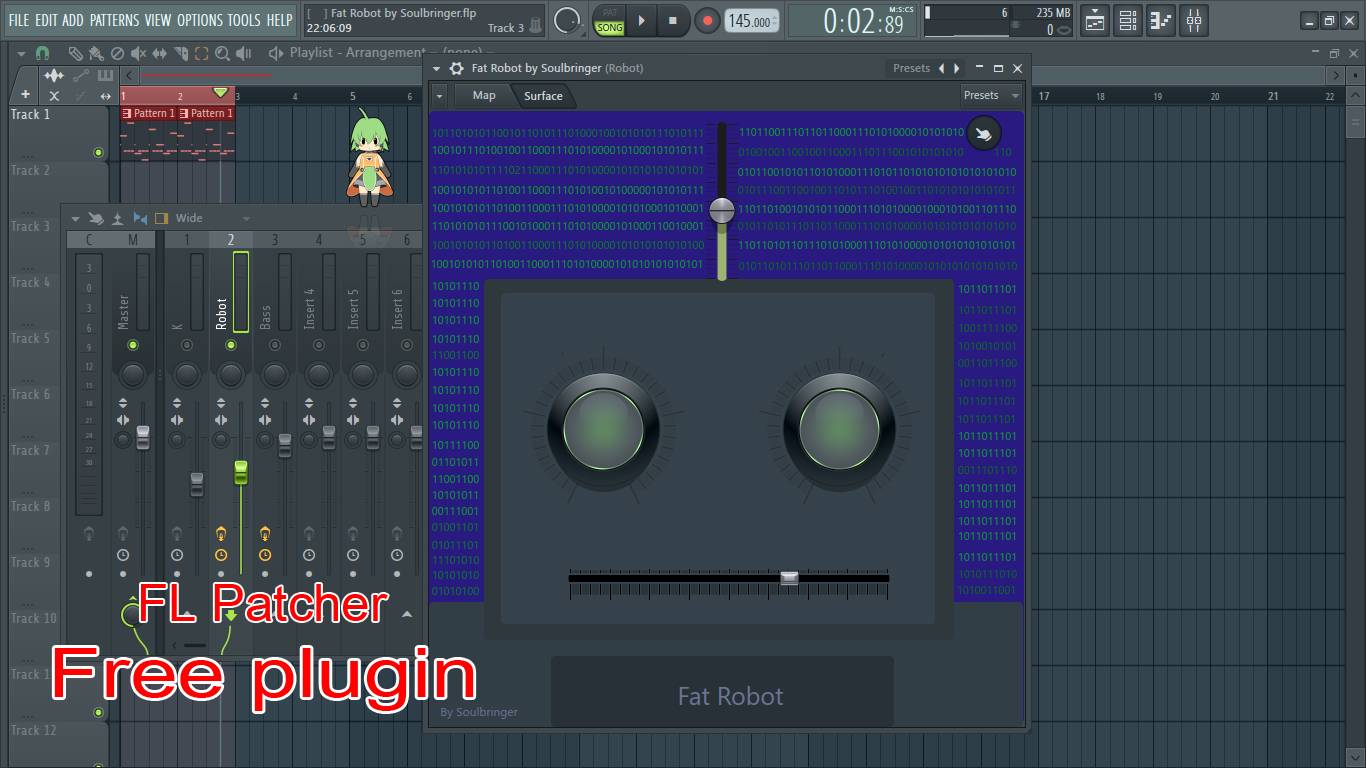Show the Mixer using the top toolbar icon
The image size is (1366, 768).
click(x=1194, y=20)
